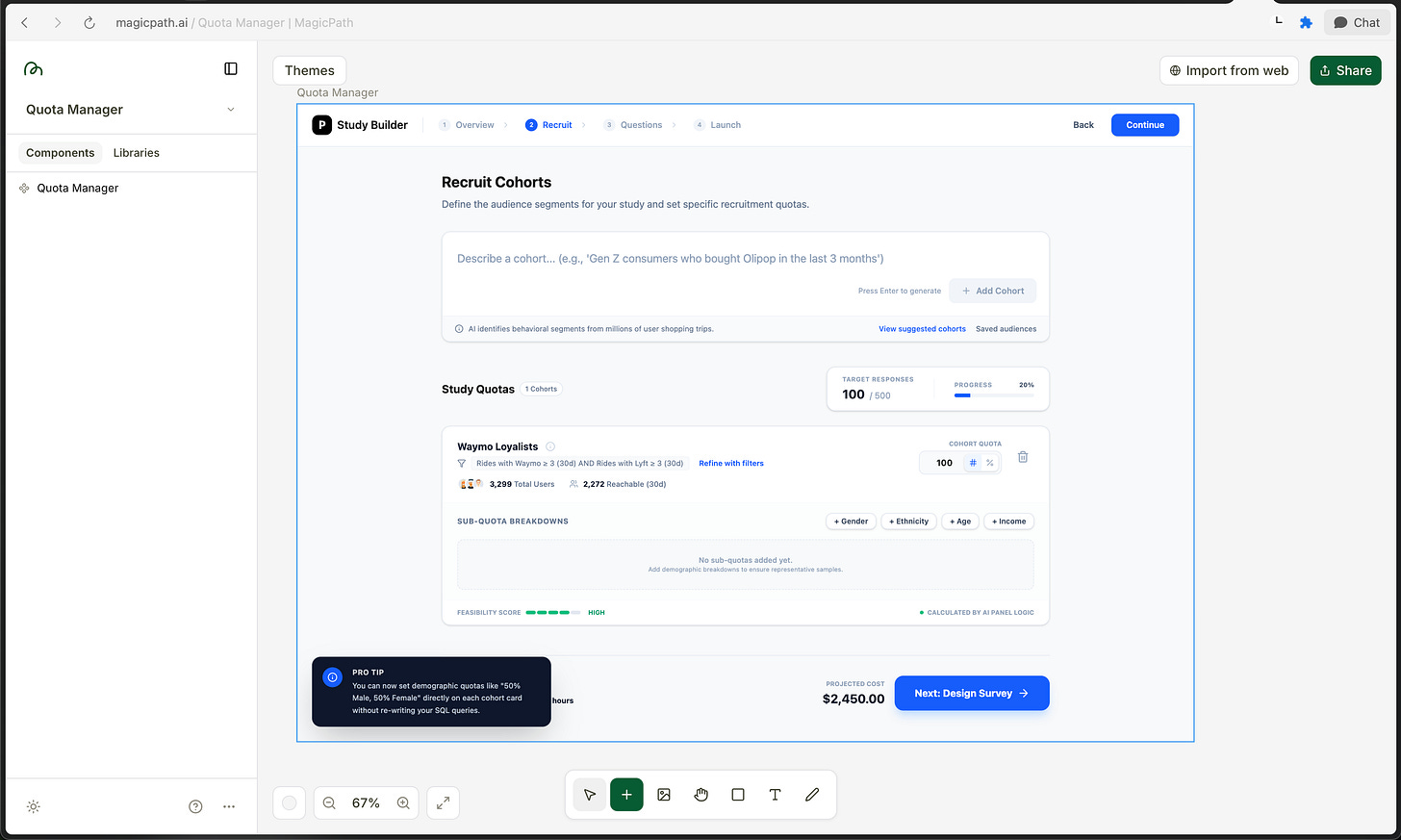Select the pencil draw tool
This screenshot has width=1401, height=840.
812,795
